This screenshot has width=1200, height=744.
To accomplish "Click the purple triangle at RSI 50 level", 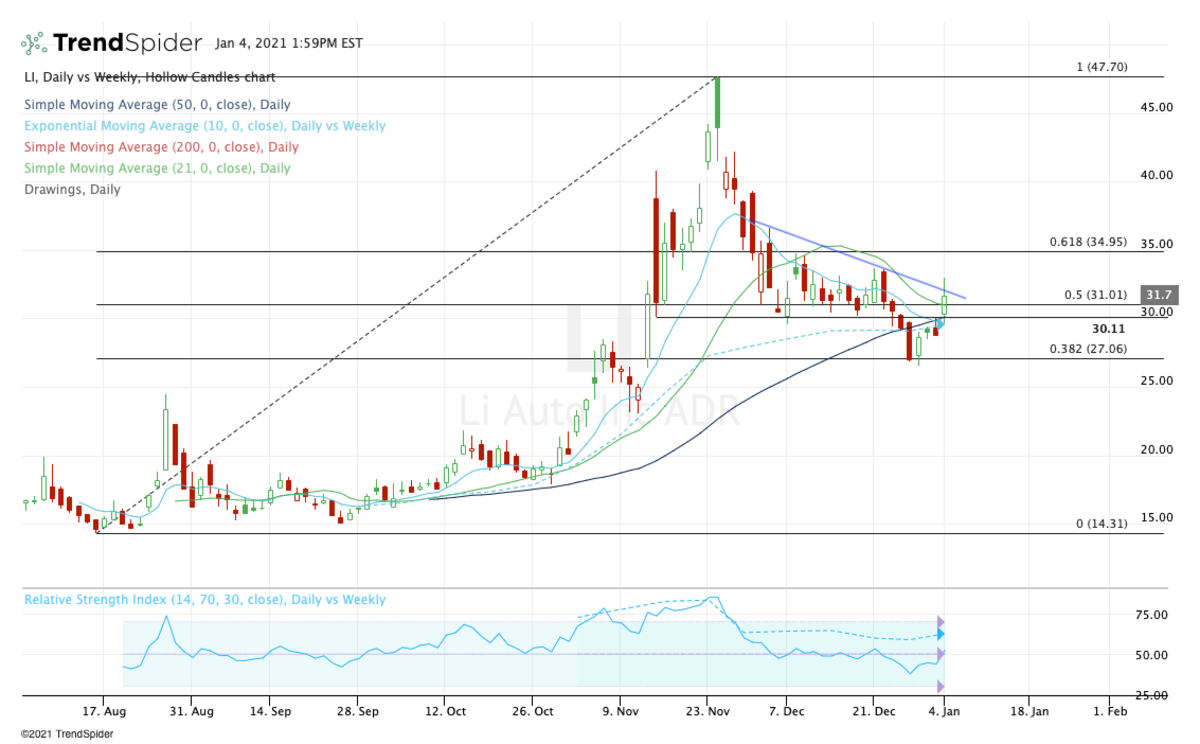I will 940,654.
